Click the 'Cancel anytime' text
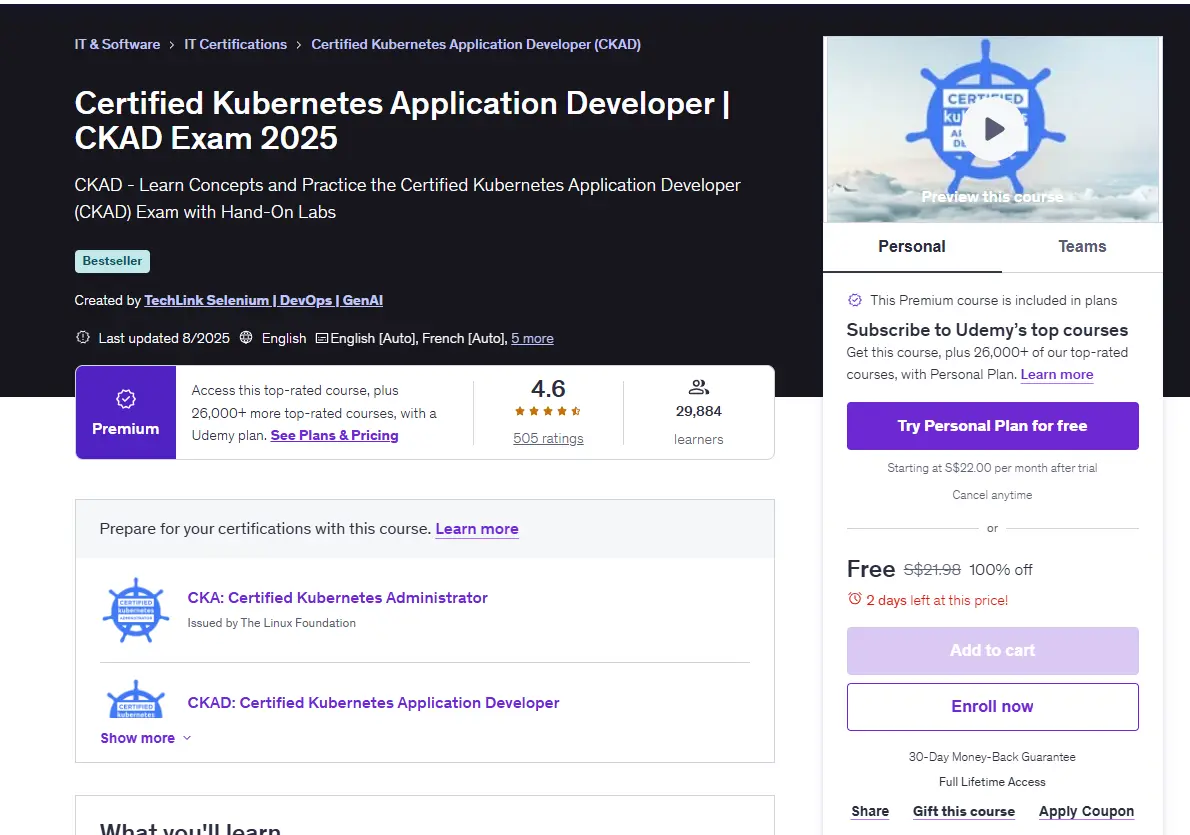This screenshot has width=1190, height=835. (992, 495)
